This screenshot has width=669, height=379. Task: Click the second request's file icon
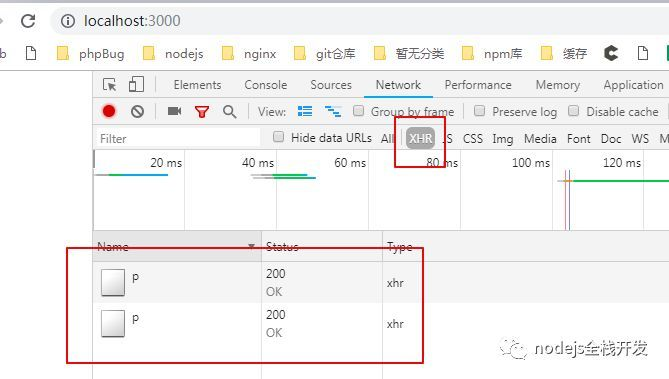(113, 323)
